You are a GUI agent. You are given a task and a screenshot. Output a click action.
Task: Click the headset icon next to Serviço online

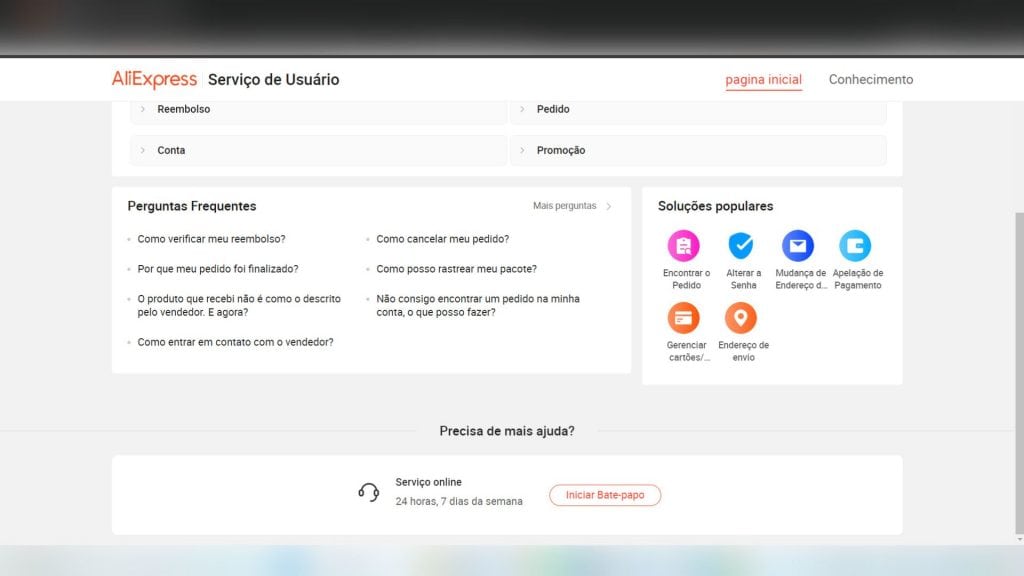pos(368,491)
